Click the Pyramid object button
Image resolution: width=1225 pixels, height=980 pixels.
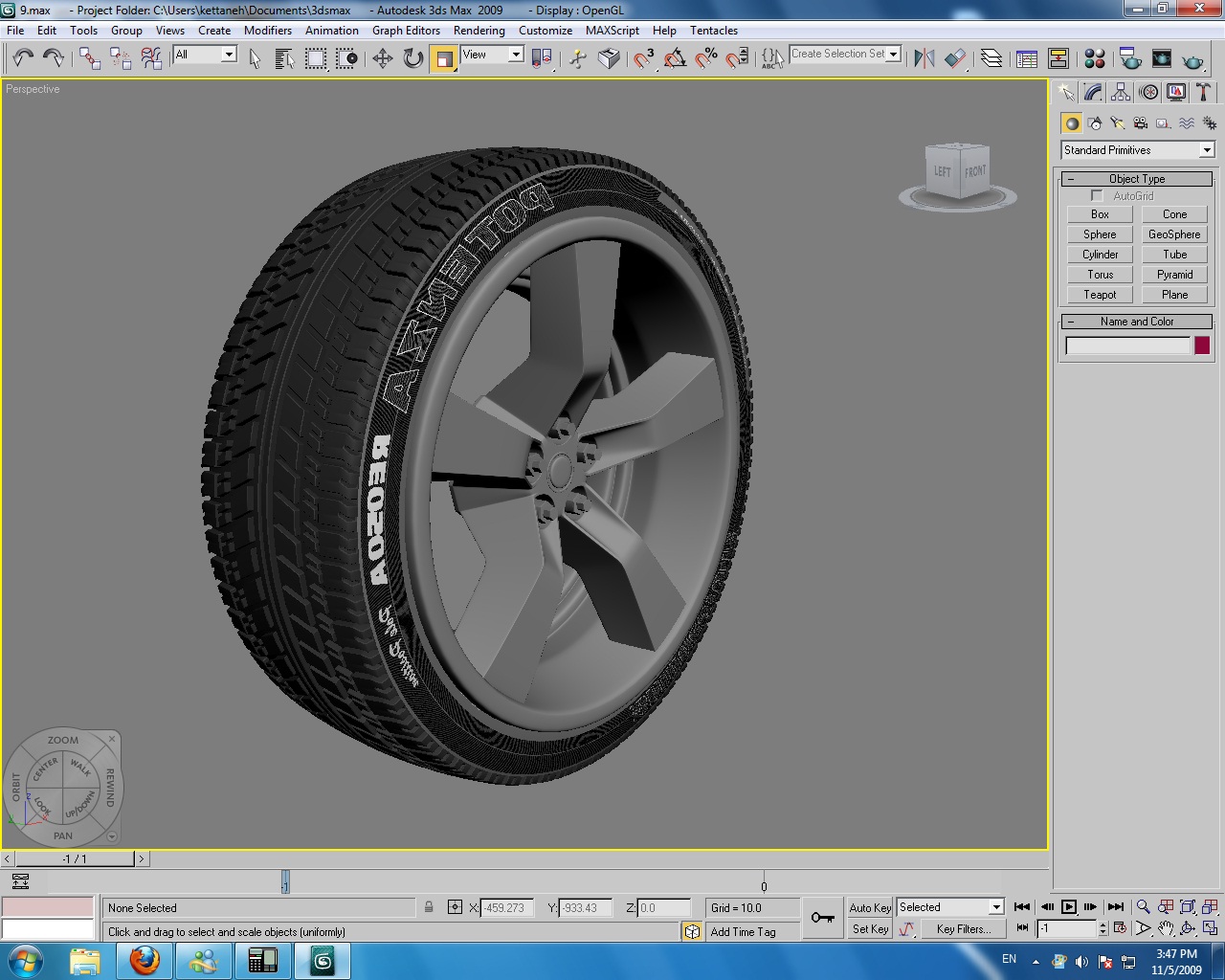[1174, 275]
